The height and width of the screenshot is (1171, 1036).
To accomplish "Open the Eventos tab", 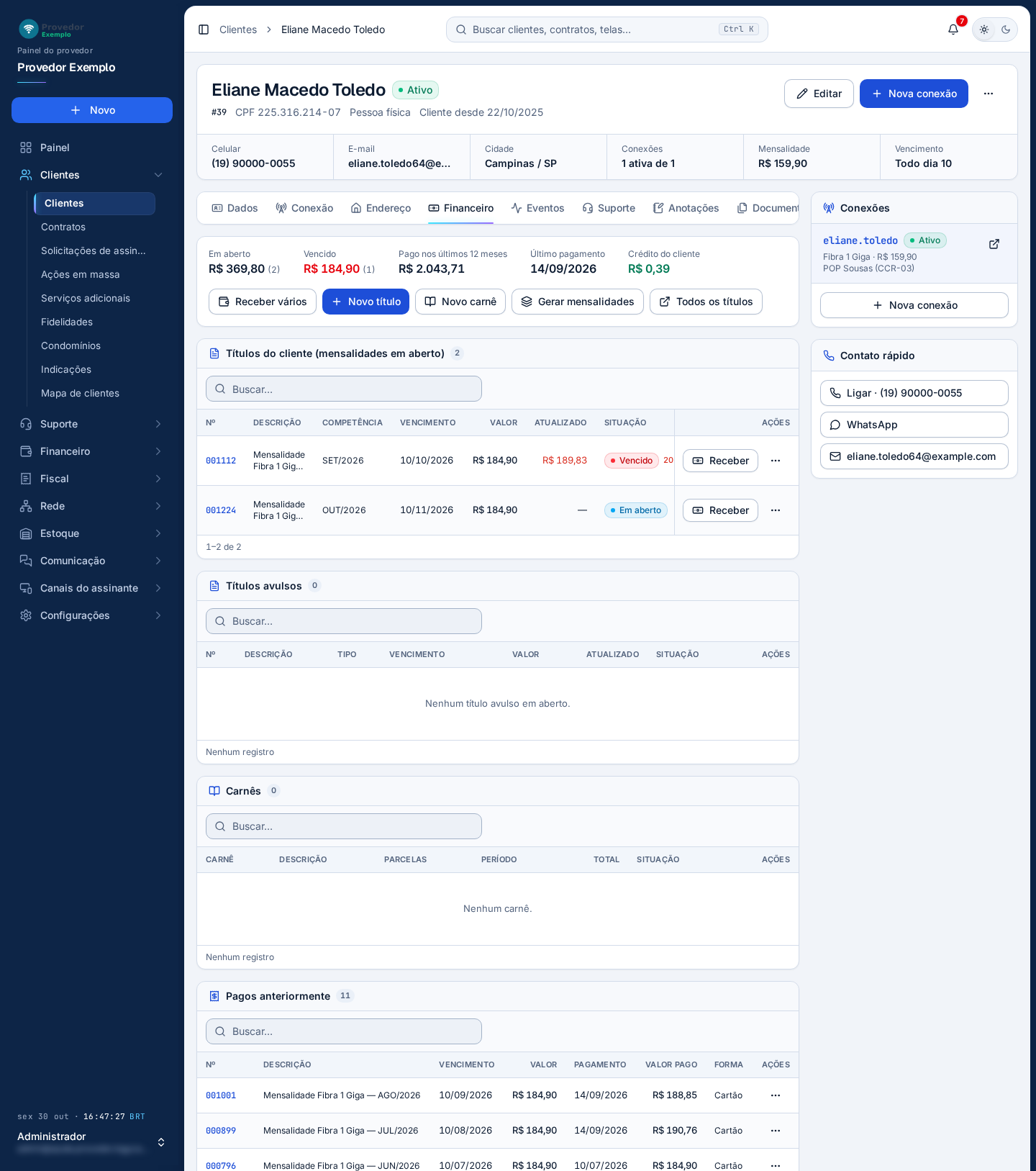I will (x=537, y=208).
